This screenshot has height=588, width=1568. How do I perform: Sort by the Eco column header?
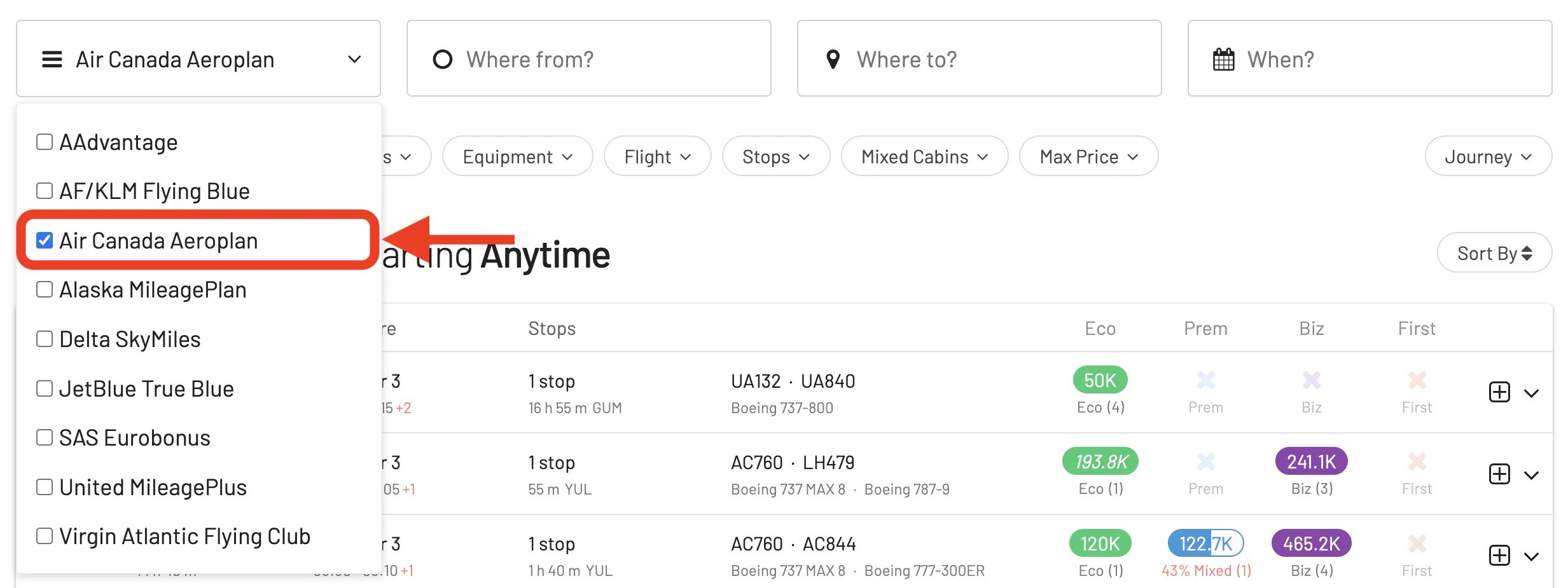(x=1100, y=329)
